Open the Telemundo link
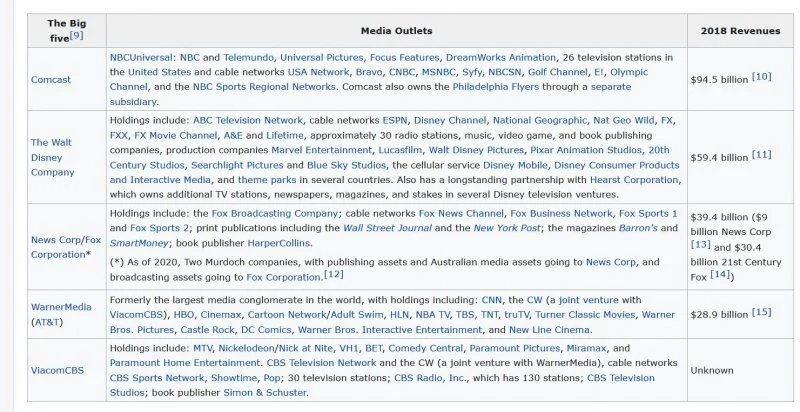The image size is (800, 412). [x=248, y=58]
